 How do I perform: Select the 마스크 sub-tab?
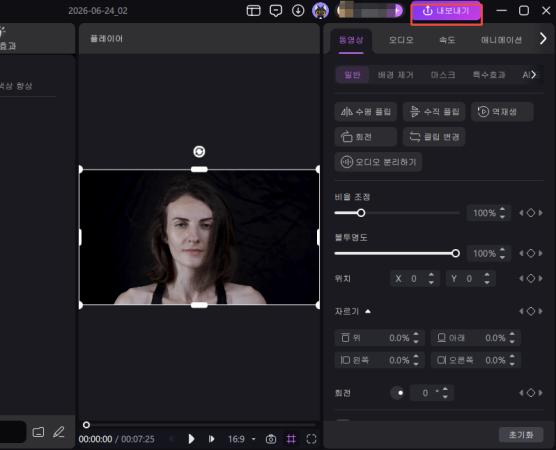(x=443, y=75)
